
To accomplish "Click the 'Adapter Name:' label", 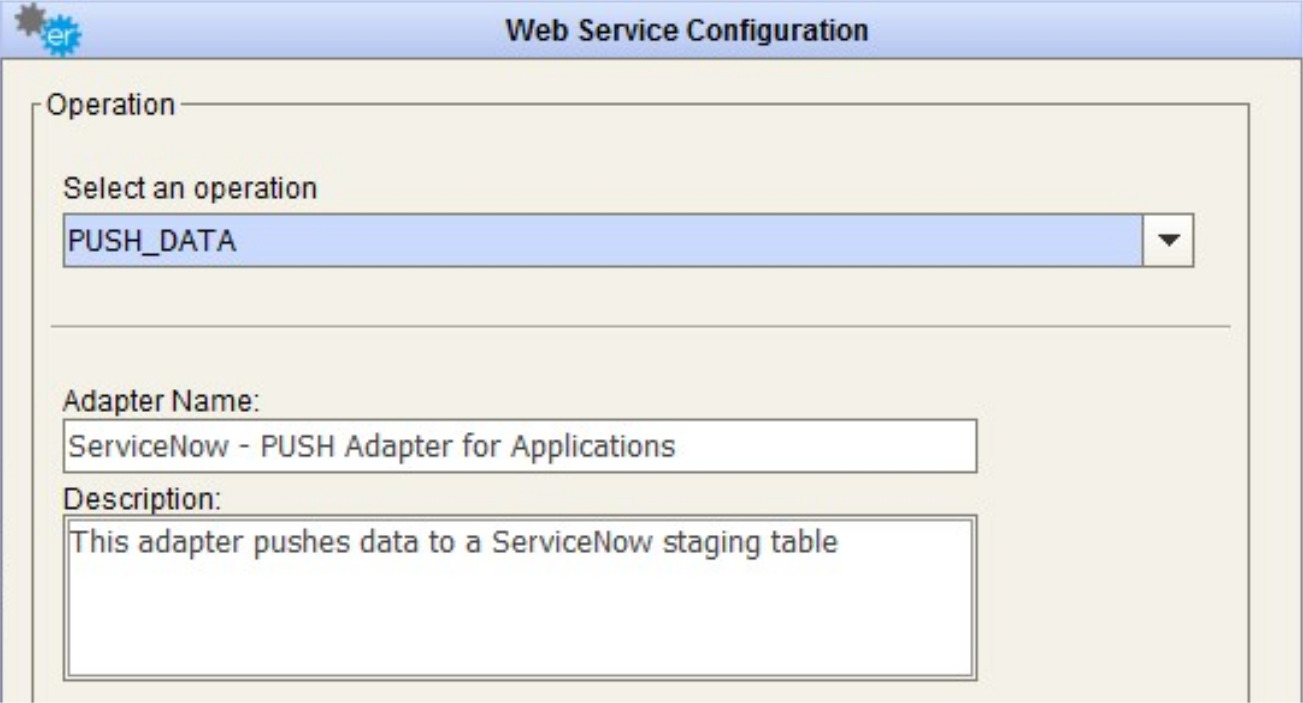I will (161, 401).
